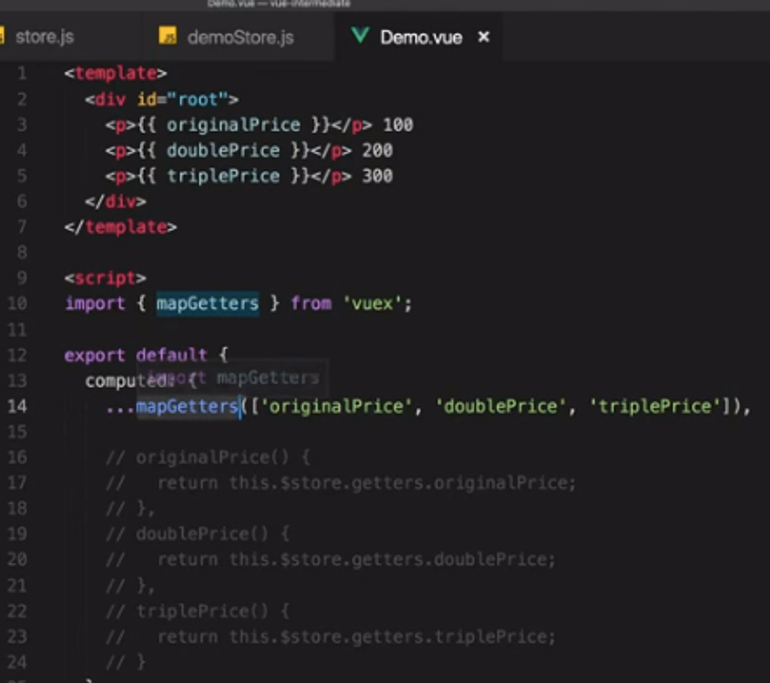Click the JS file icon on demoStore.js tab
Viewport: 770px width, 683px height.
(167, 36)
